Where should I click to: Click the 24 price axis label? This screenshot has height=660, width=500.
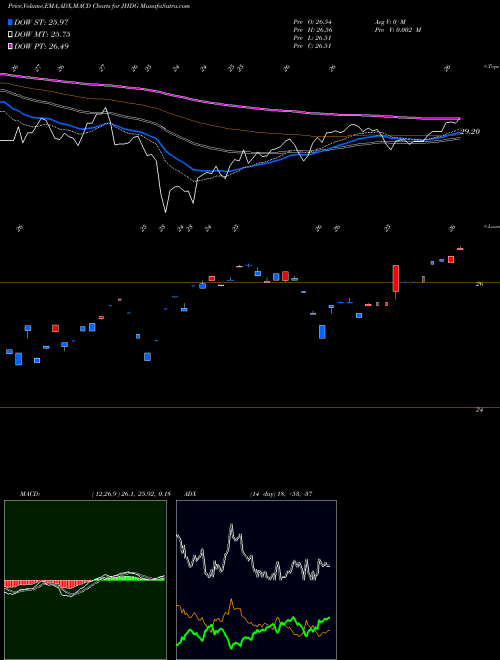tap(479, 410)
